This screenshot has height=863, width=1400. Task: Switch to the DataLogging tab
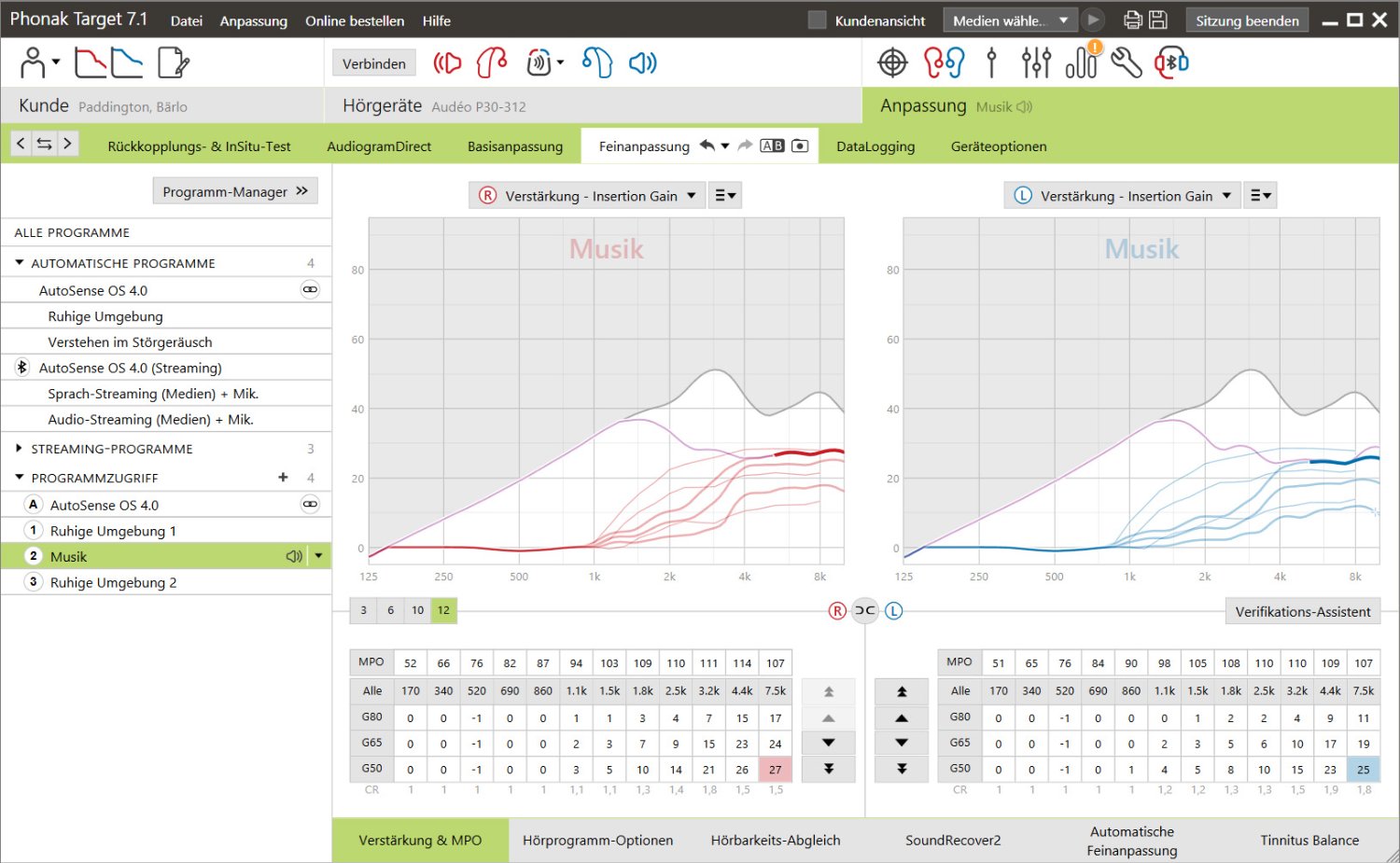click(x=875, y=146)
